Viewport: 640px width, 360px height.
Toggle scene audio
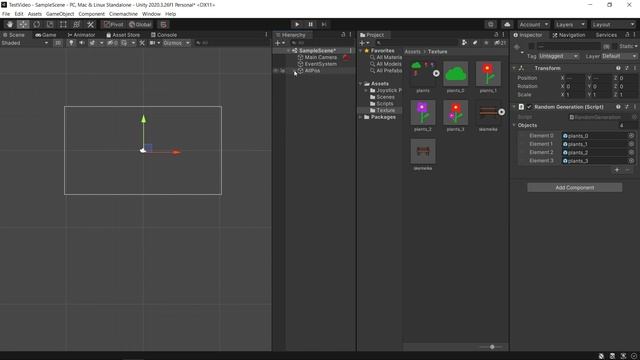click(82, 43)
